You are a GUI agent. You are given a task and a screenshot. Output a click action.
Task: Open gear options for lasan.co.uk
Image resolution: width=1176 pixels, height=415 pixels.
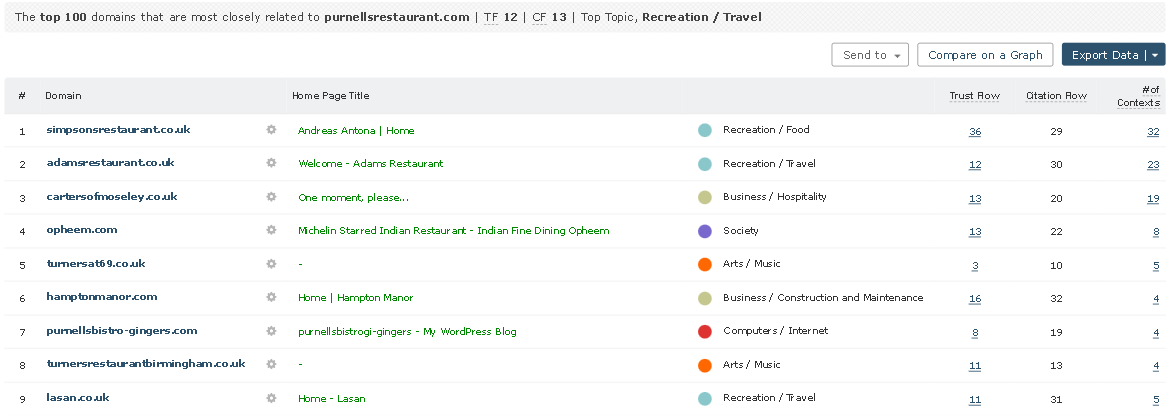[x=271, y=398]
